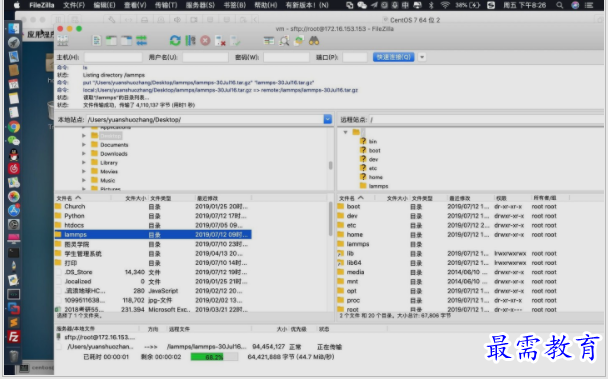The width and height of the screenshot is (608, 379).
Task: Toggle transfer queue display icon
Action: [142, 41]
